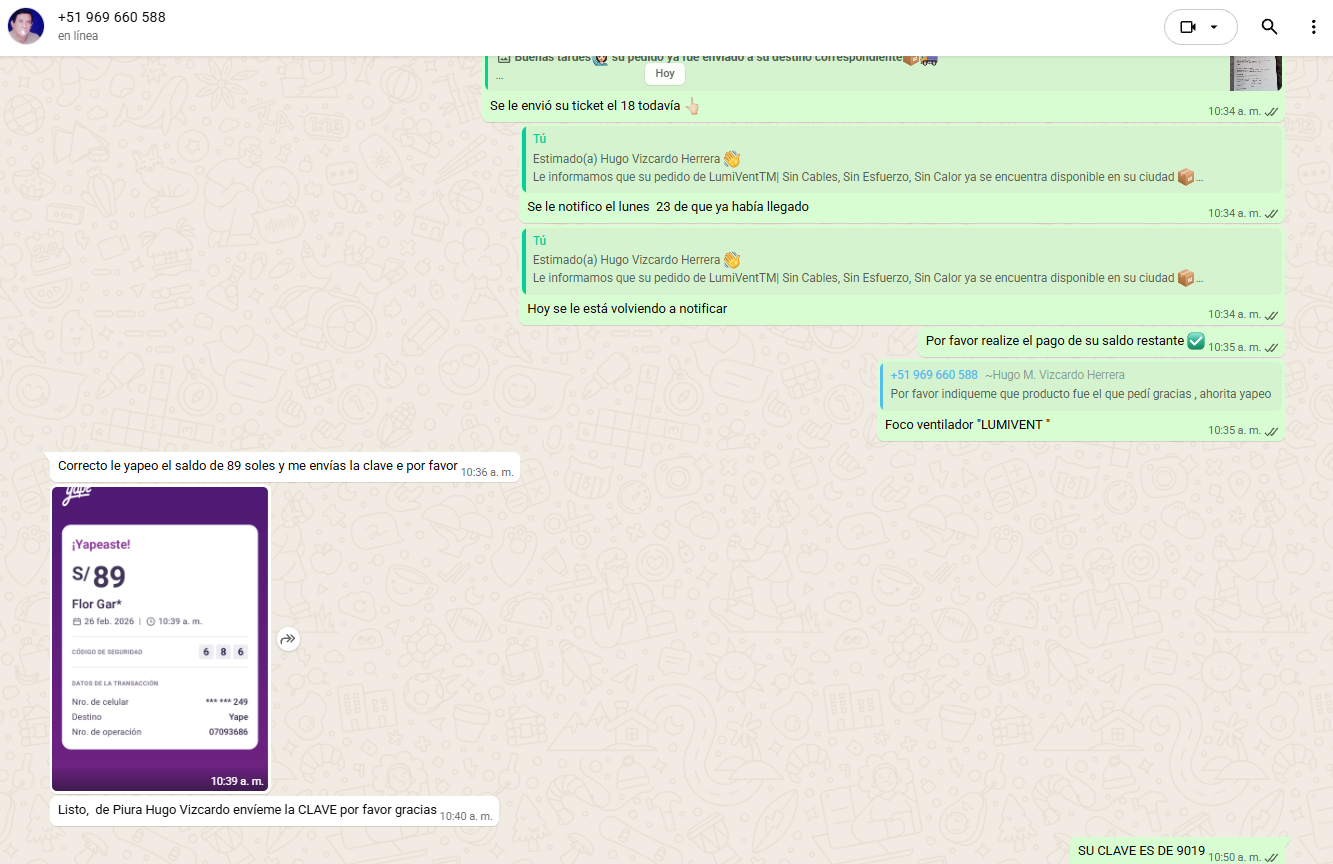
Task: Select the "Foco ventilador LUMIVENT" reply text
Action: click(x=967, y=426)
